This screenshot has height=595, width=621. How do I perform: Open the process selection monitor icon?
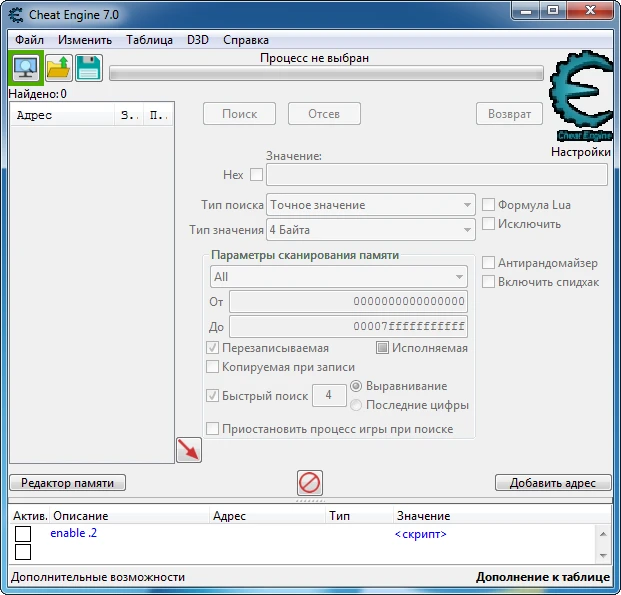pos(26,68)
